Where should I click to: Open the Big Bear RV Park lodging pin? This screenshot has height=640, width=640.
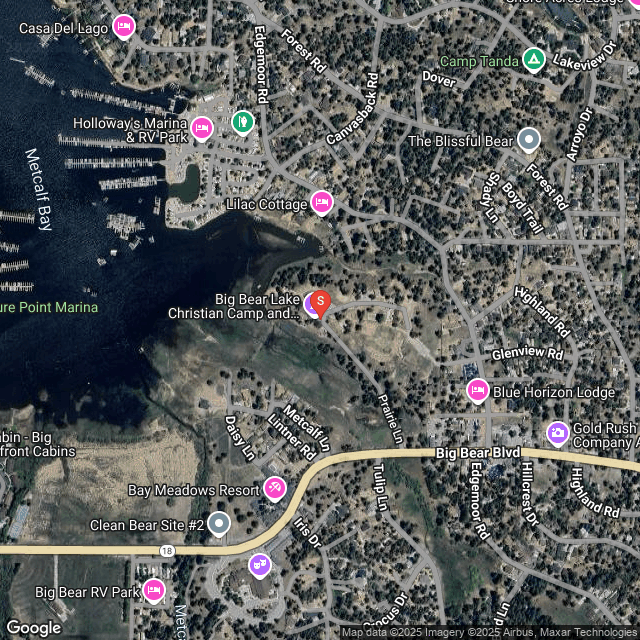point(154,591)
